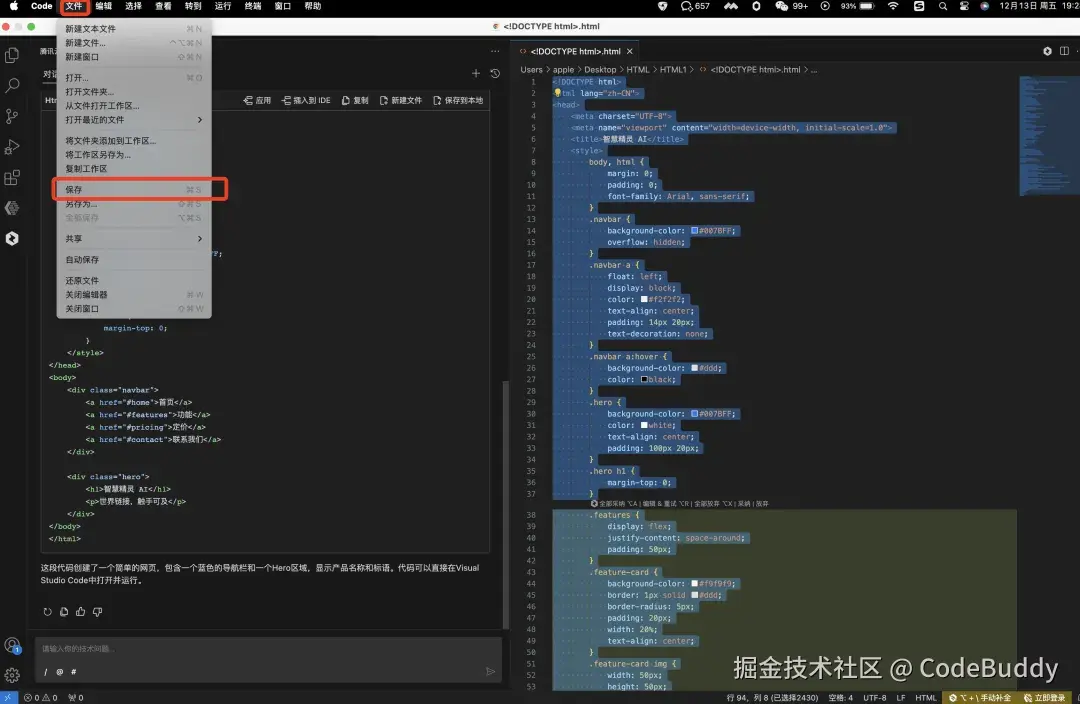Open the chat panel more actions ellipsis
The width and height of the screenshot is (1080, 704).
click(x=495, y=51)
